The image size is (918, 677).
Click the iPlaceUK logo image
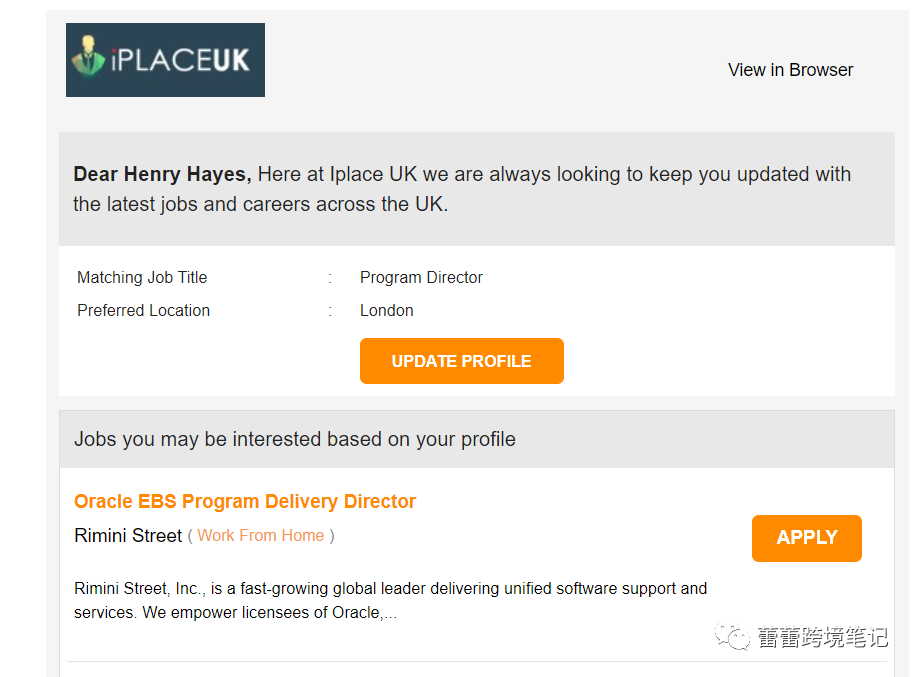click(165, 60)
